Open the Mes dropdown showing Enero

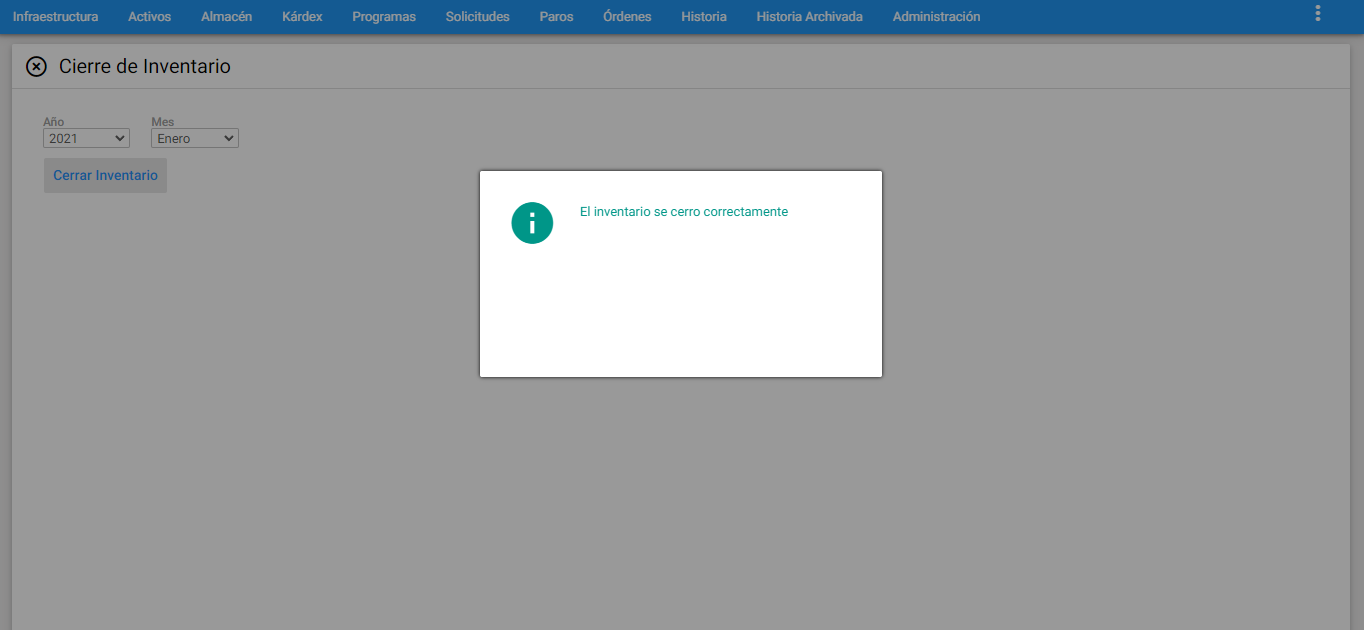[195, 139]
